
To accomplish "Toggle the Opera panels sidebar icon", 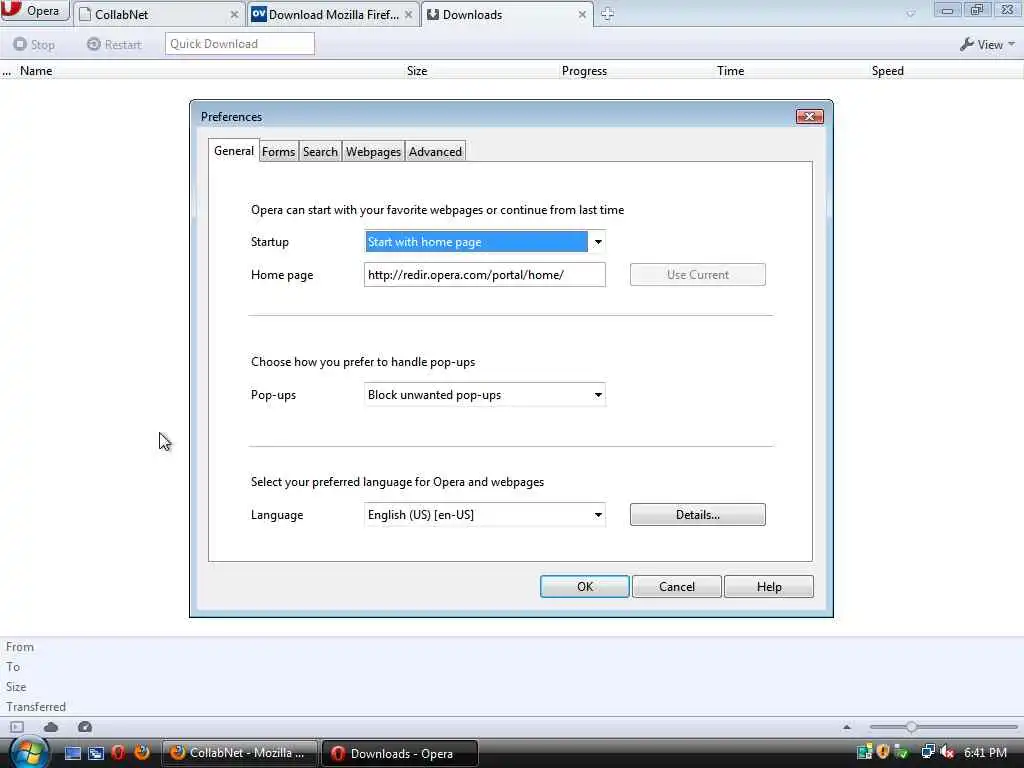I will [17, 727].
